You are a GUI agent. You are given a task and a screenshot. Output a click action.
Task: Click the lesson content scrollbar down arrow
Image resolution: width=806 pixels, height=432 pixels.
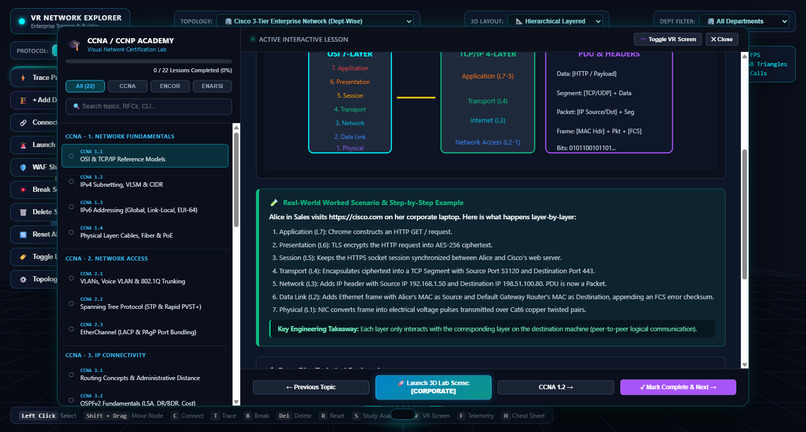[744, 364]
